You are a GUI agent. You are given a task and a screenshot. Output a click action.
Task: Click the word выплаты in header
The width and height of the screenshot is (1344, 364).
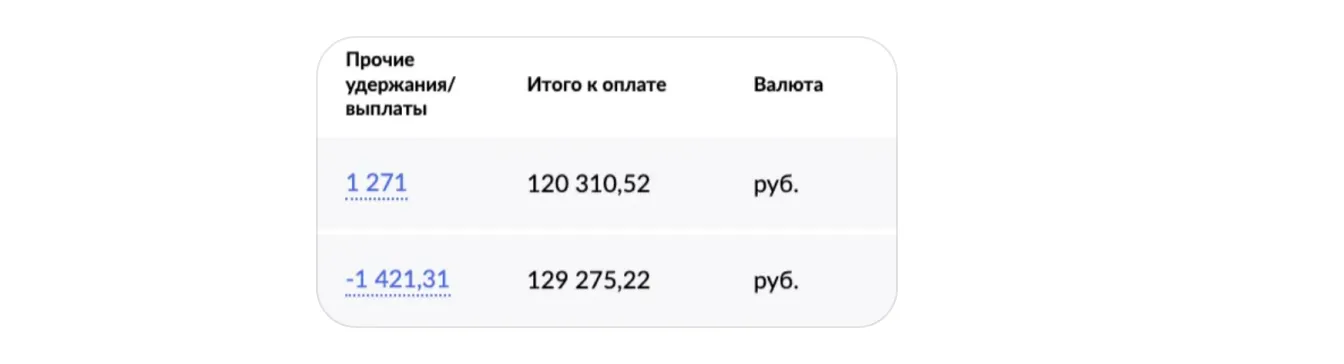pos(386,109)
